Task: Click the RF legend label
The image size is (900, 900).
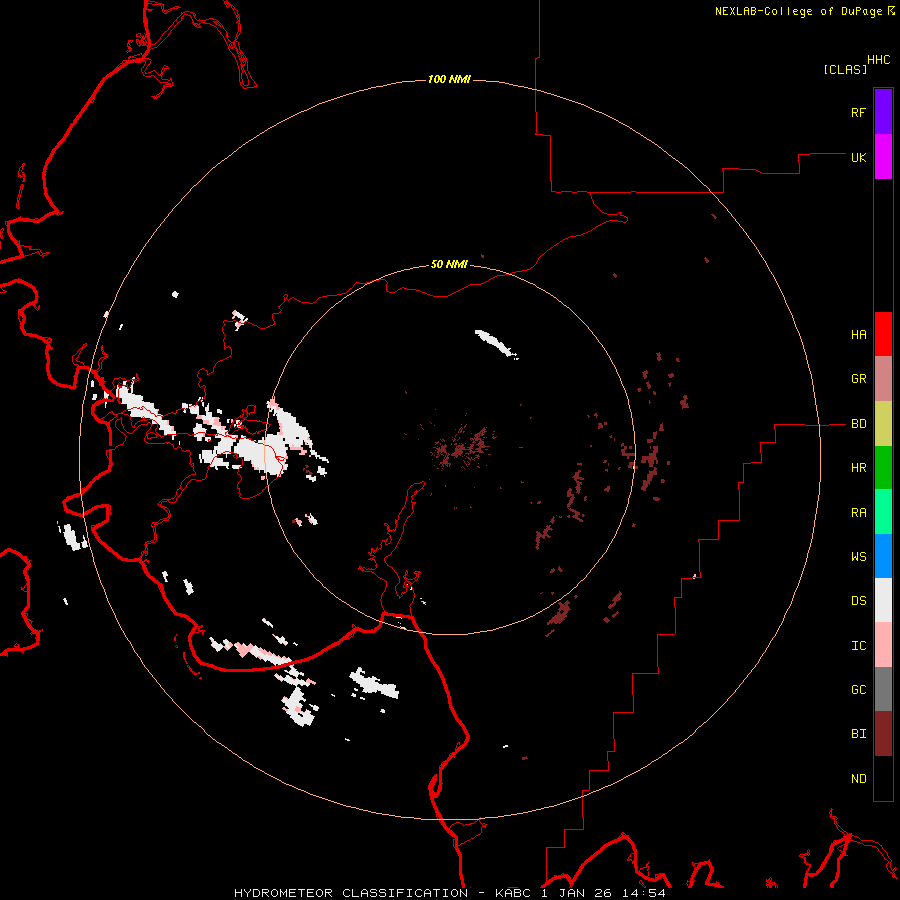Action: coord(859,112)
